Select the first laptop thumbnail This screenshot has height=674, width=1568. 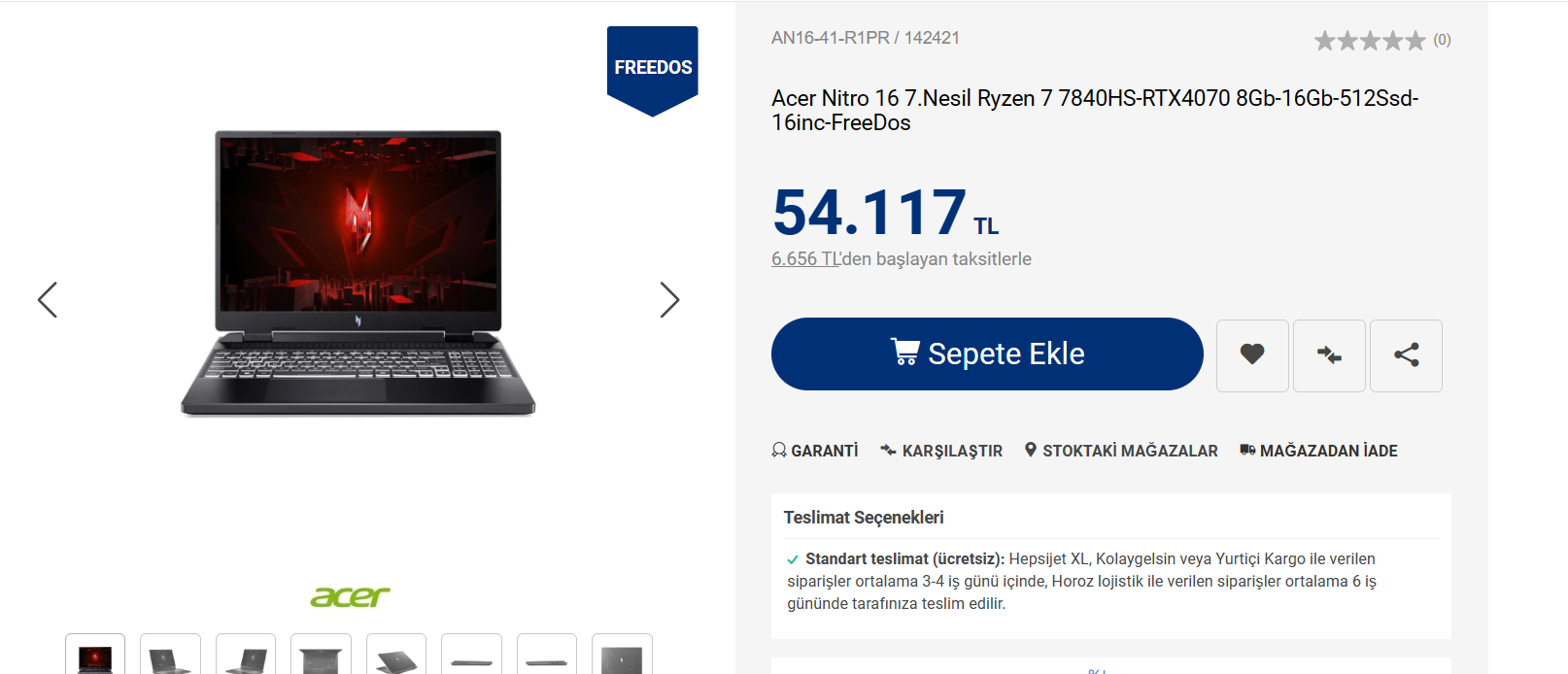click(x=95, y=654)
